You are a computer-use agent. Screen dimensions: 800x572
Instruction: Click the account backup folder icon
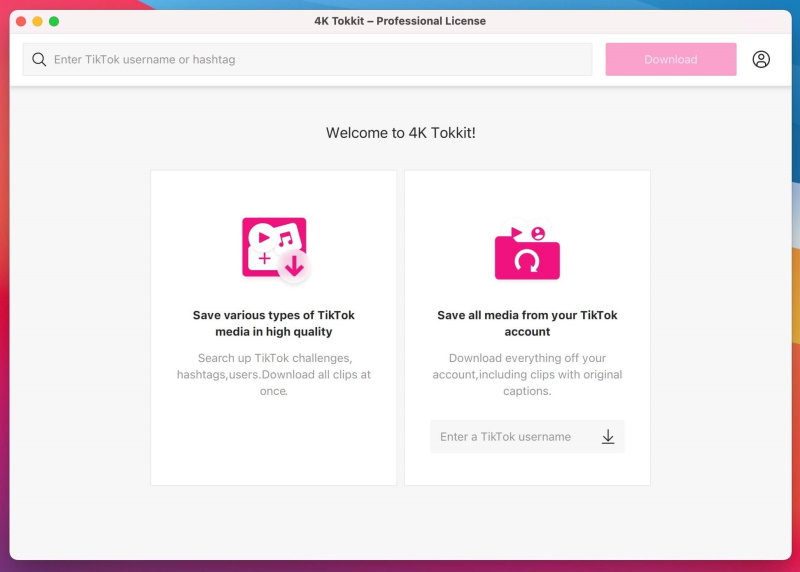point(527,252)
